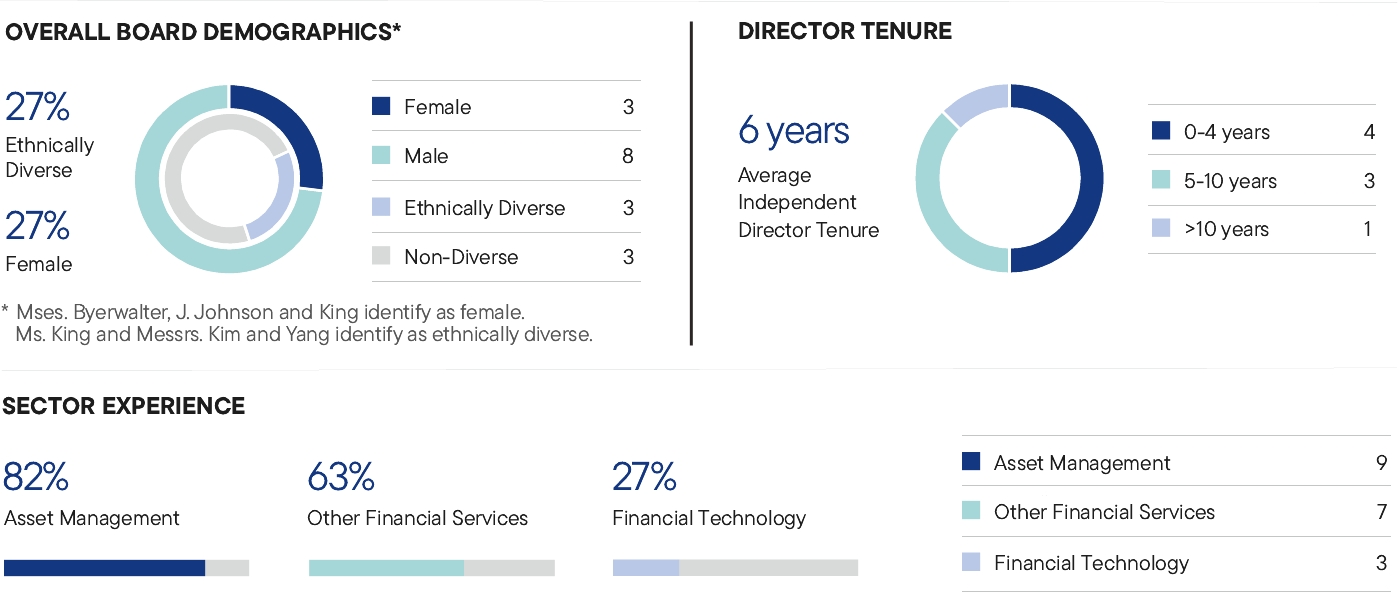Click the Other Financial Services legend swatch
The image size is (1398, 592).
[971, 512]
